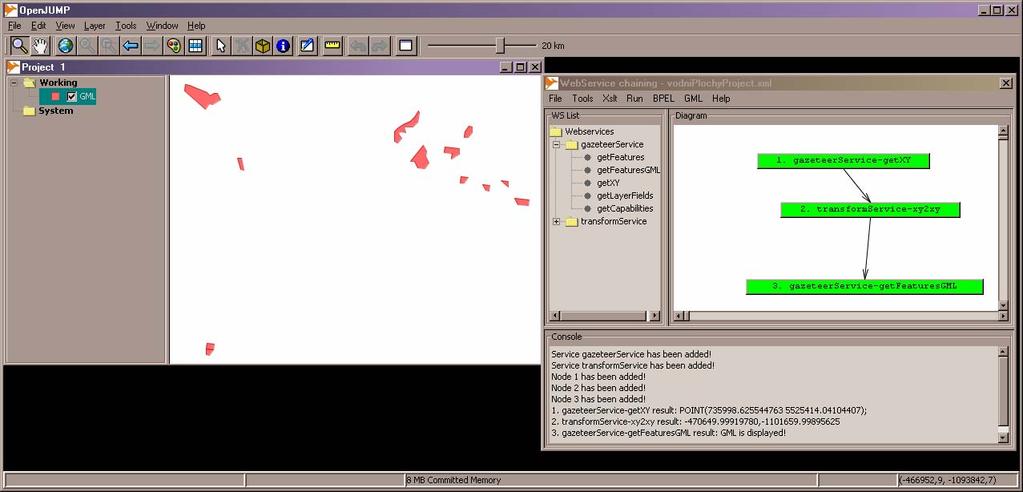Open the Editing Toolbox icon

(307, 46)
